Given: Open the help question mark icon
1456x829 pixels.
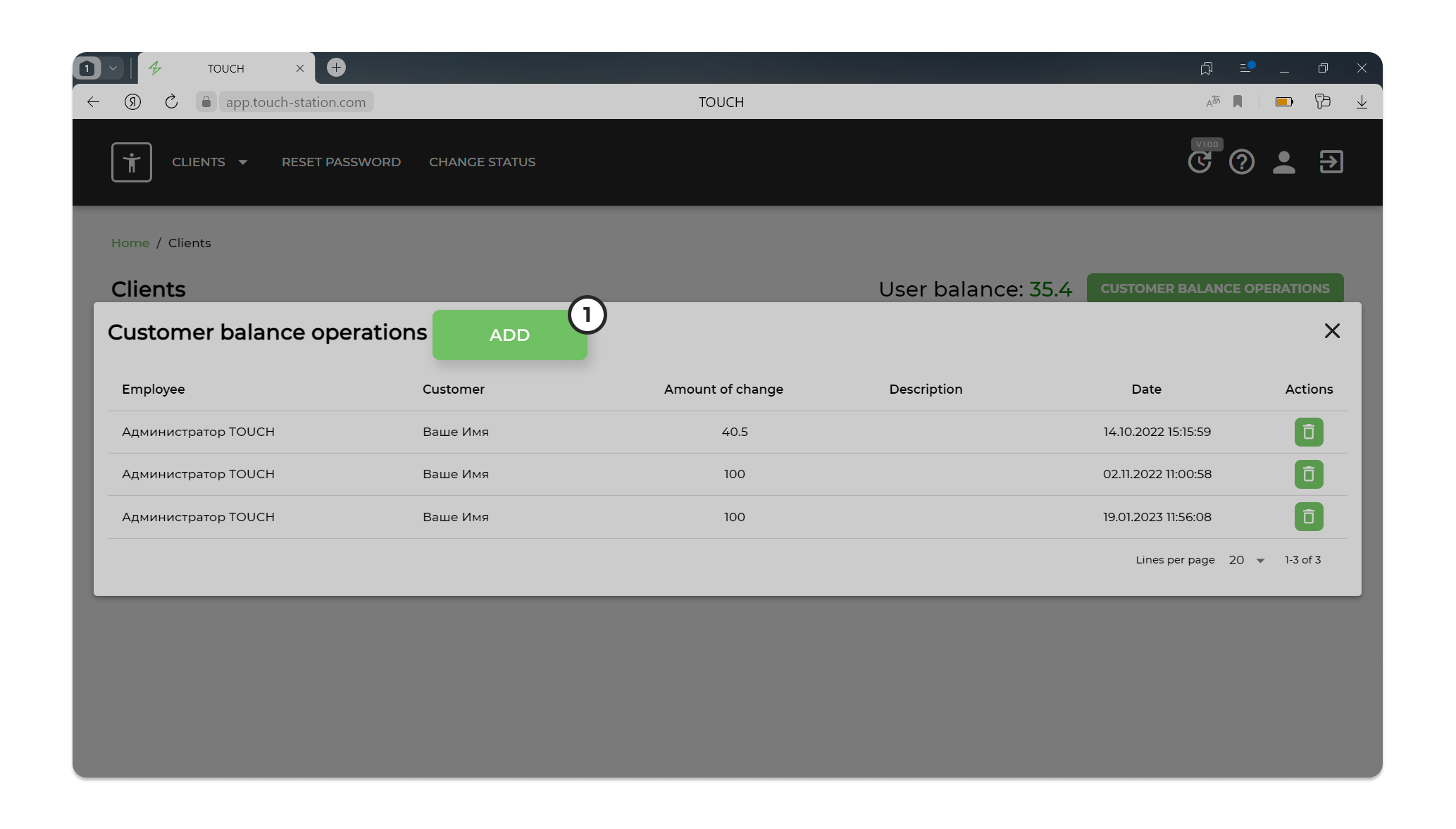Looking at the screenshot, I should [1242, 162].
